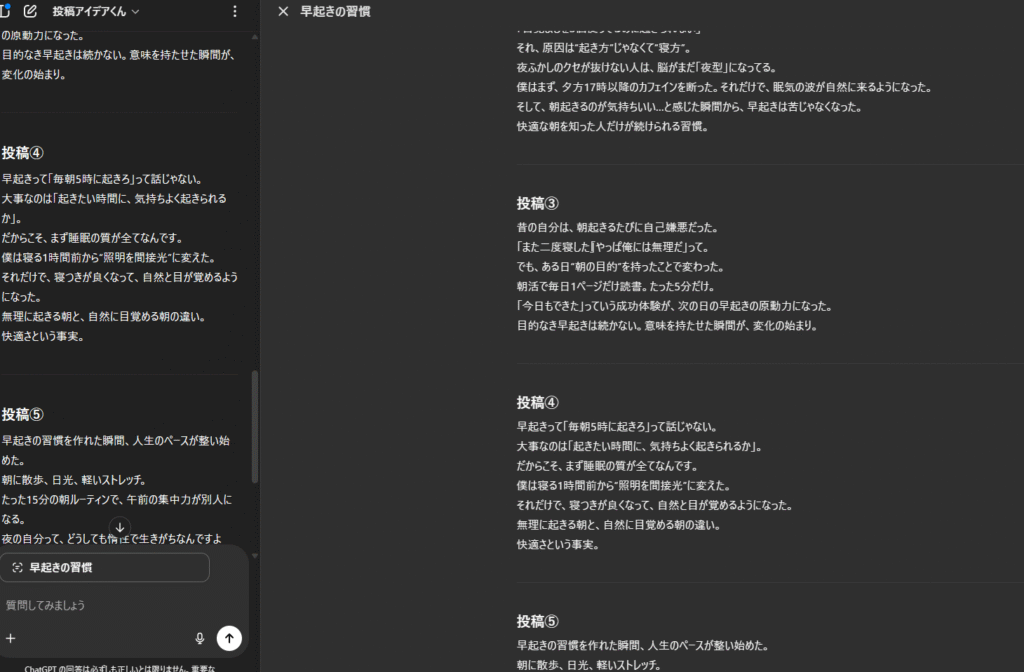
Task: Click the scroll-up arrow of chat scrollbar
Action: click(x=255, y=37)
